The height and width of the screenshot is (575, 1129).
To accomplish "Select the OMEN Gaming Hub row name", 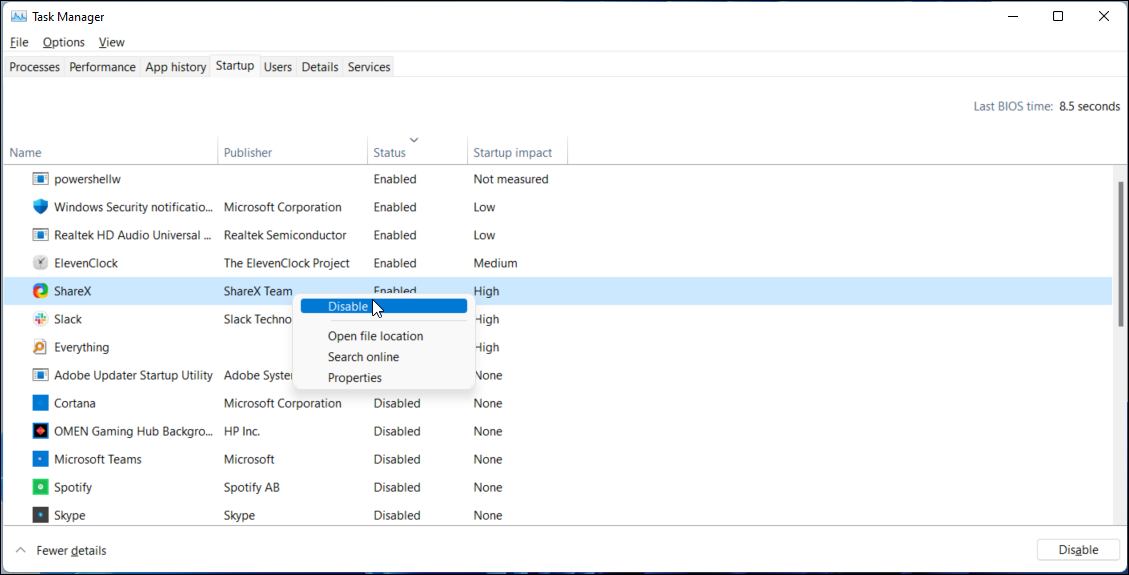I will tap(134, 432).
